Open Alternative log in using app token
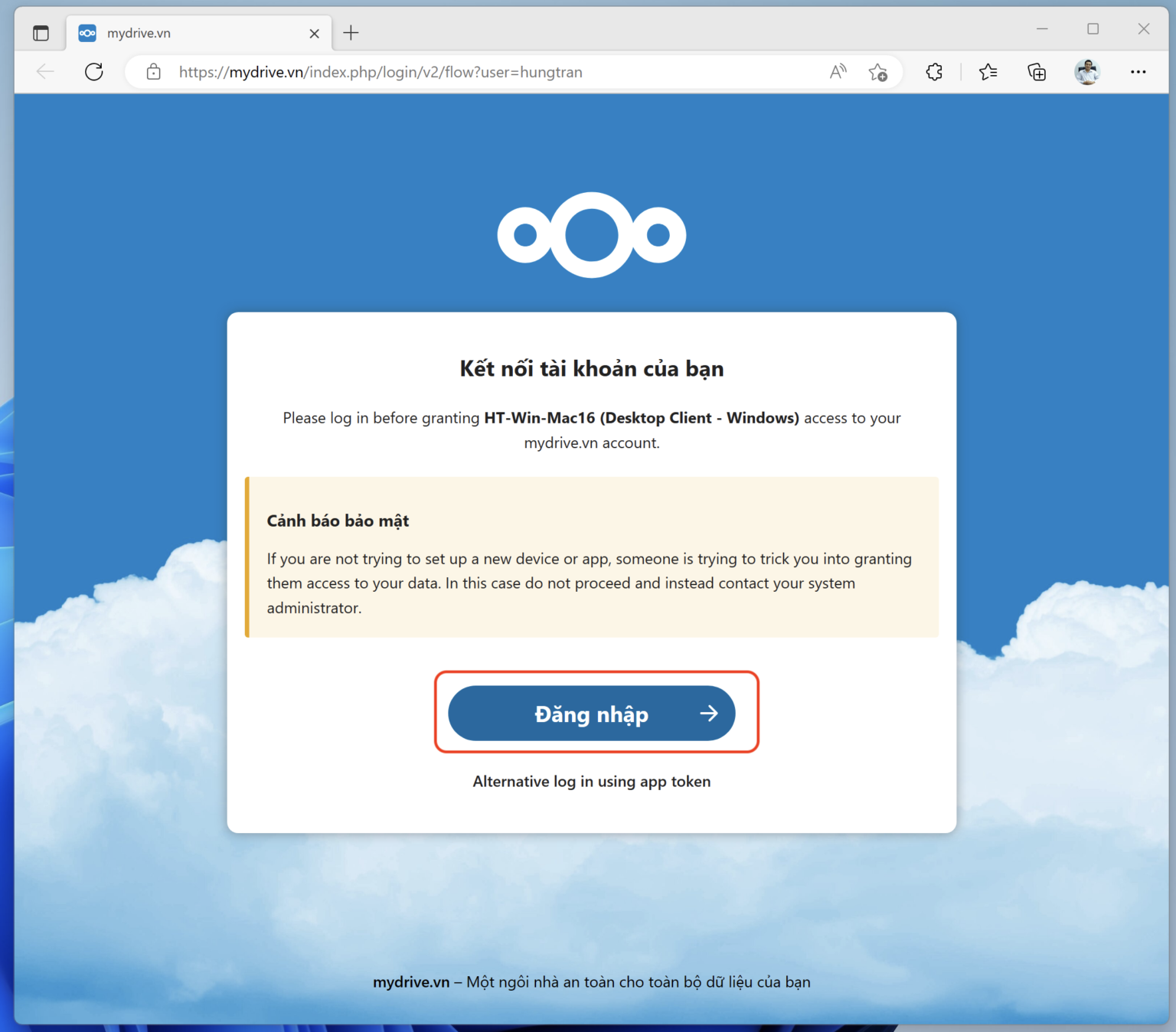This screenshot has width=1176, height=1032. [x=591, y=781]
